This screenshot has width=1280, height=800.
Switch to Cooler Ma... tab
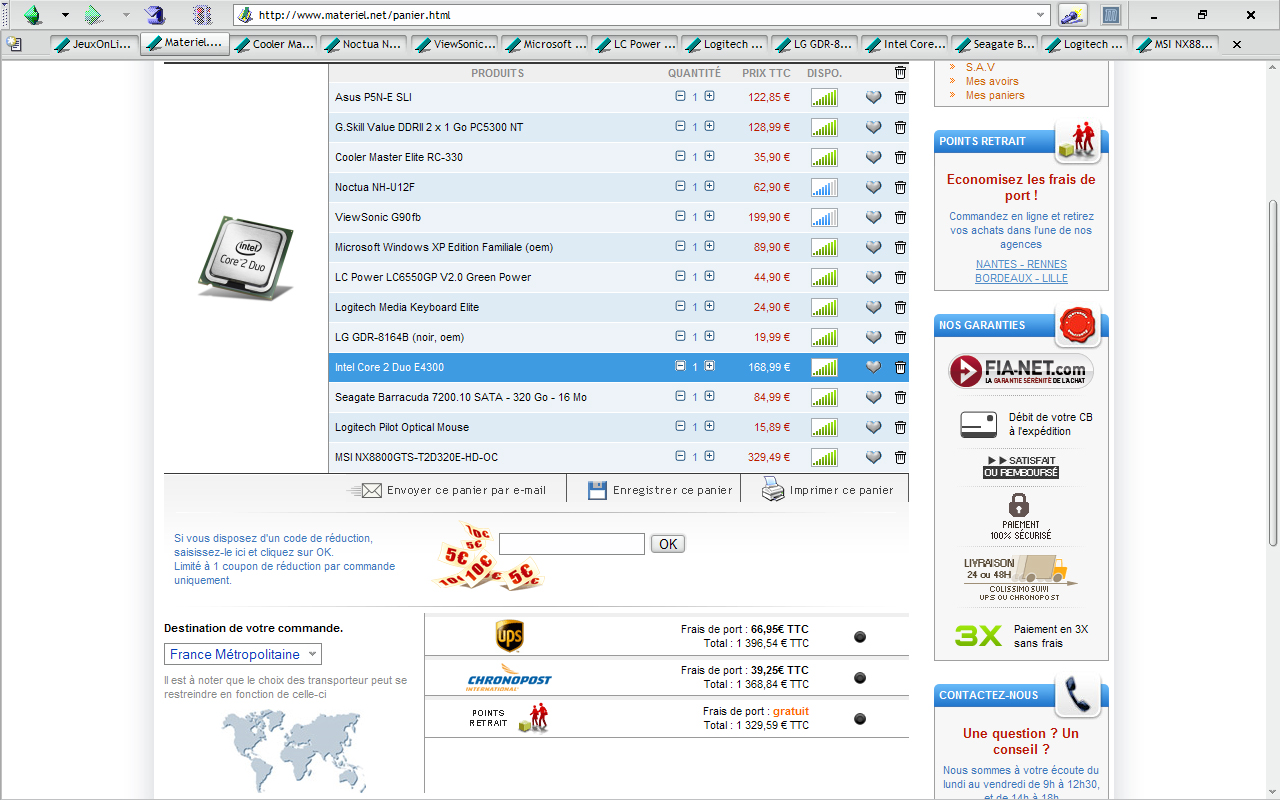pyautogui.click(x=274, y=44)
